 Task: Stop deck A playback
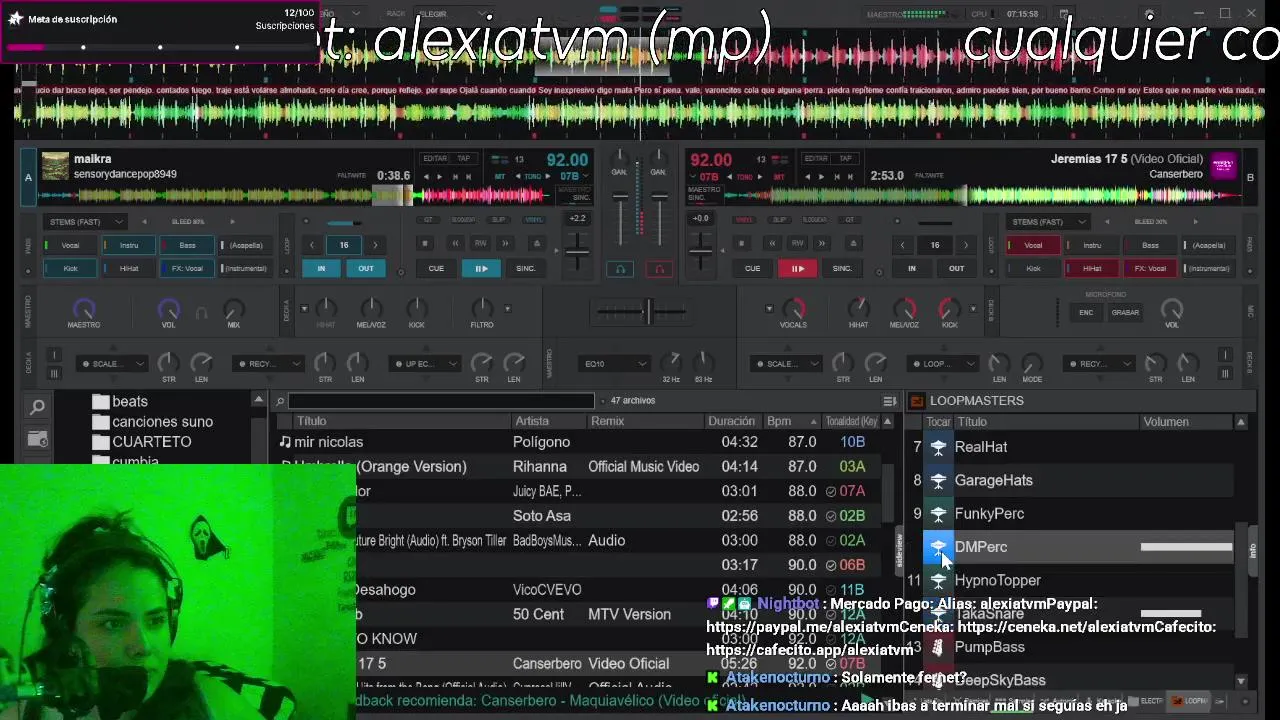coord(425,243)
